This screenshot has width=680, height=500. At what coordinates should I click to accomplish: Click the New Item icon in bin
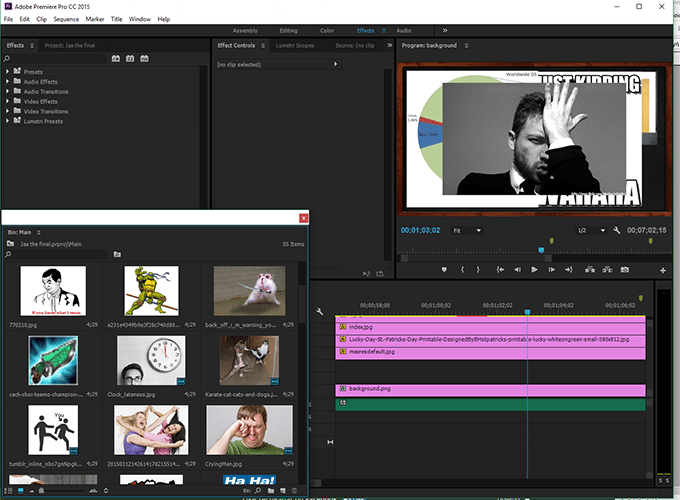click(283, 490)
